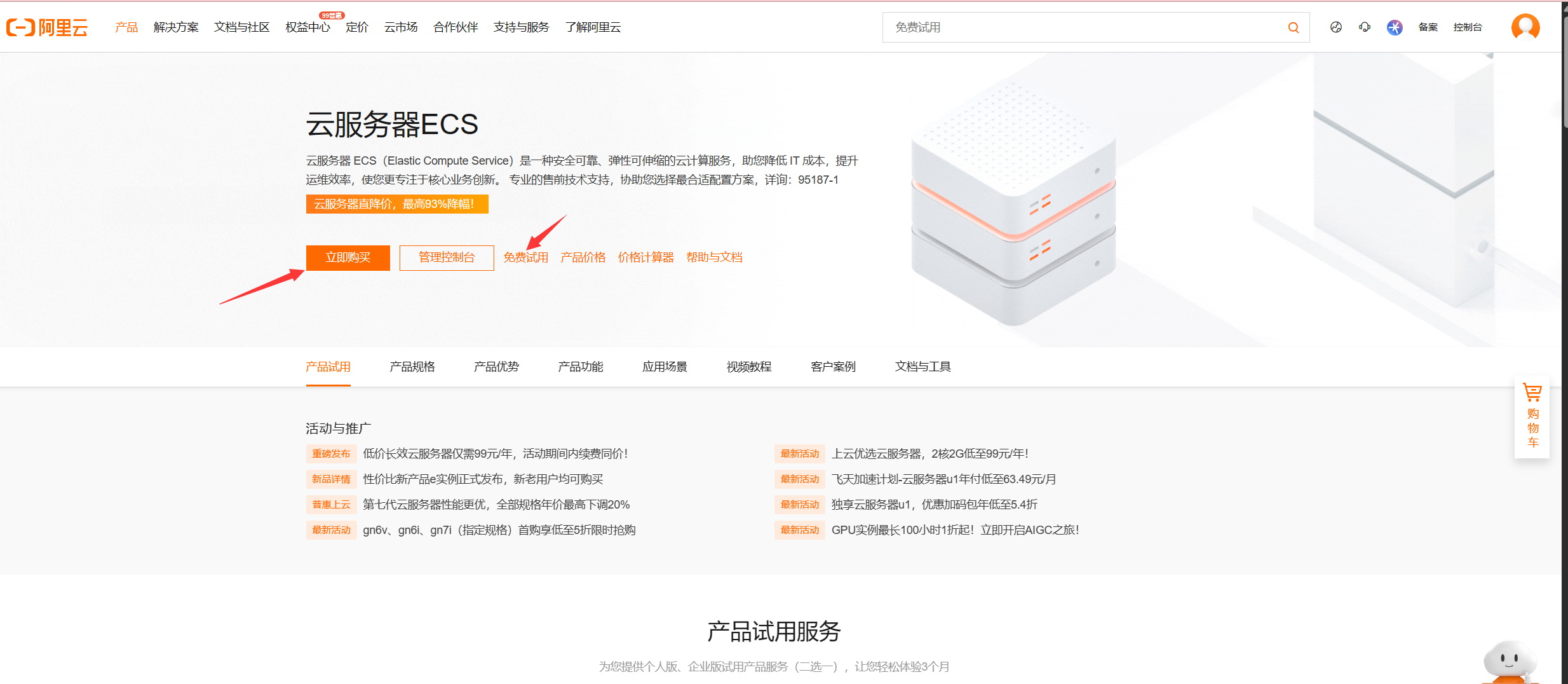
Task: Open 独享云服务器u1 优惠加码 link
Action: click(x=935, y=505)
